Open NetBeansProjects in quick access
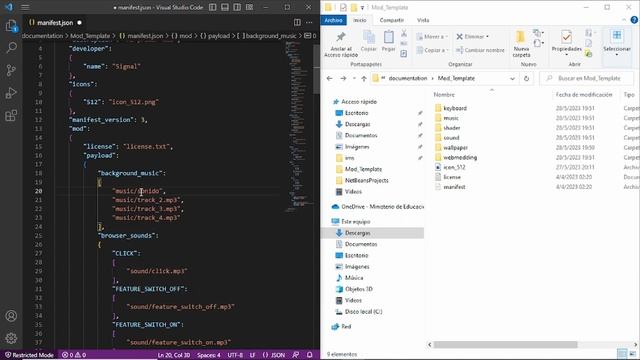This screenshot has height=360, width=640. [367, 180]
